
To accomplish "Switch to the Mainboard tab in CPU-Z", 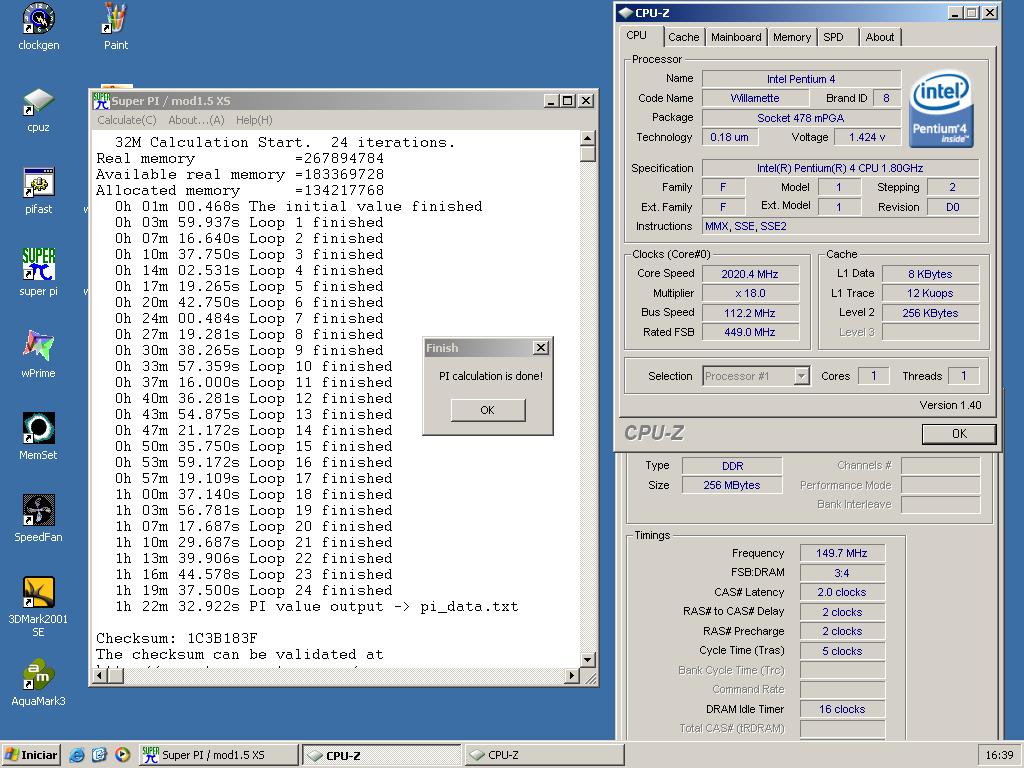I will (736, 37).
